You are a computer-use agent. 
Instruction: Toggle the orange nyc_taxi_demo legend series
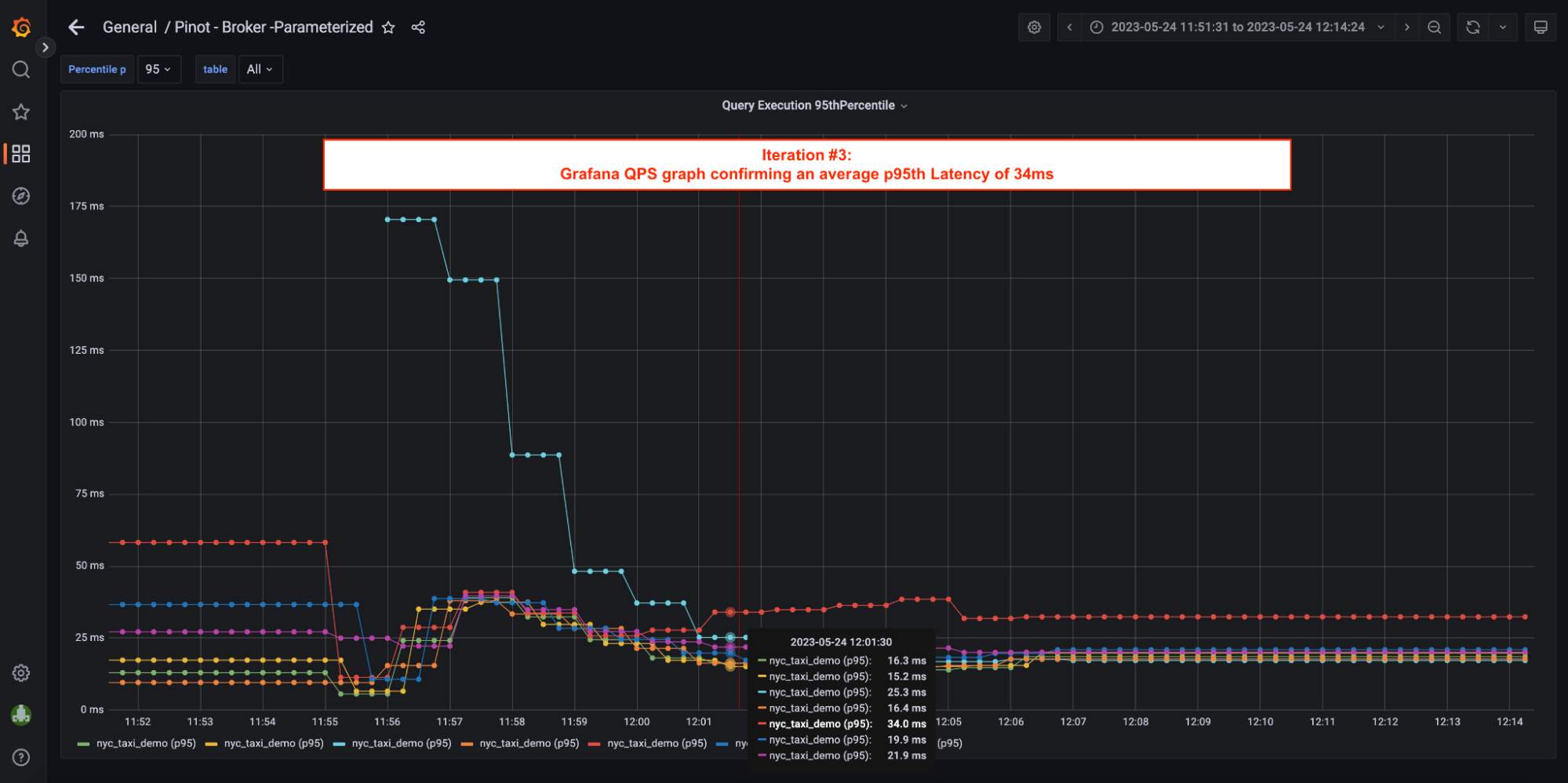tap(529, 743)
